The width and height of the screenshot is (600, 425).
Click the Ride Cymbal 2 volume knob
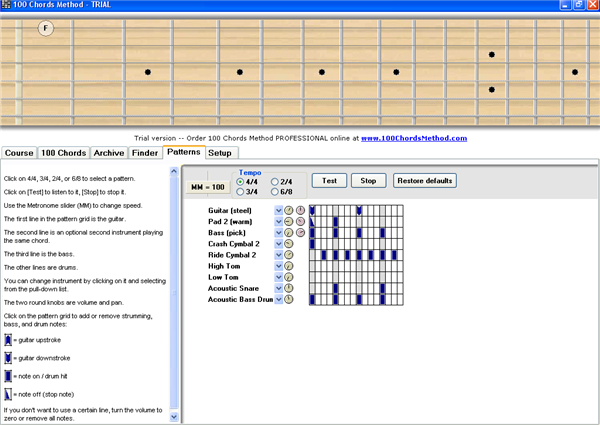[x=288, y=254]
